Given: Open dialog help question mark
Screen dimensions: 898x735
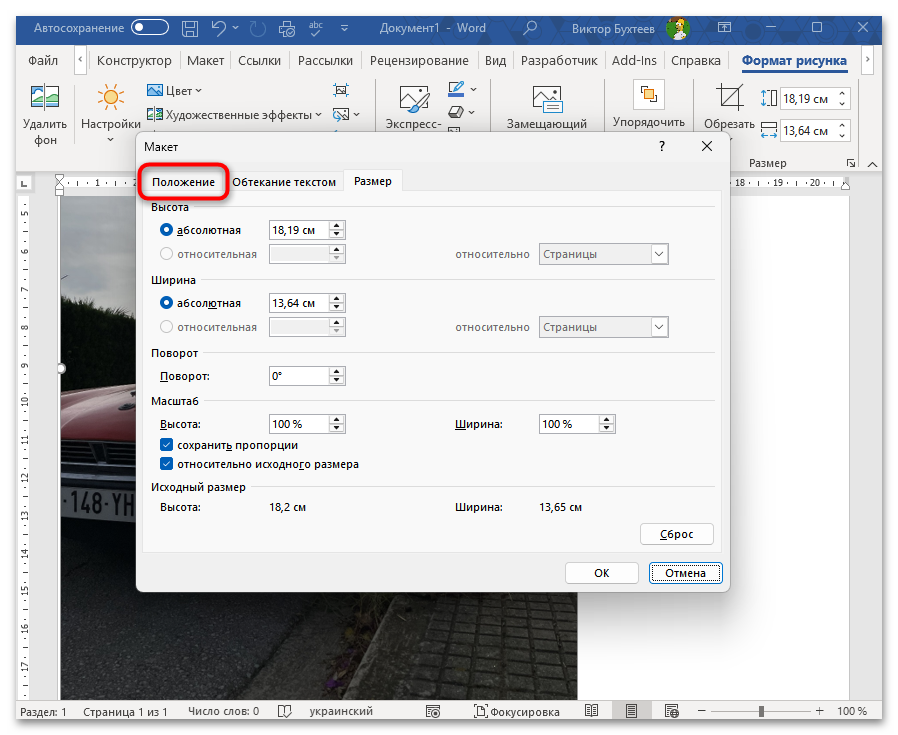Looking at the screenshot, I should pos(661,146).
